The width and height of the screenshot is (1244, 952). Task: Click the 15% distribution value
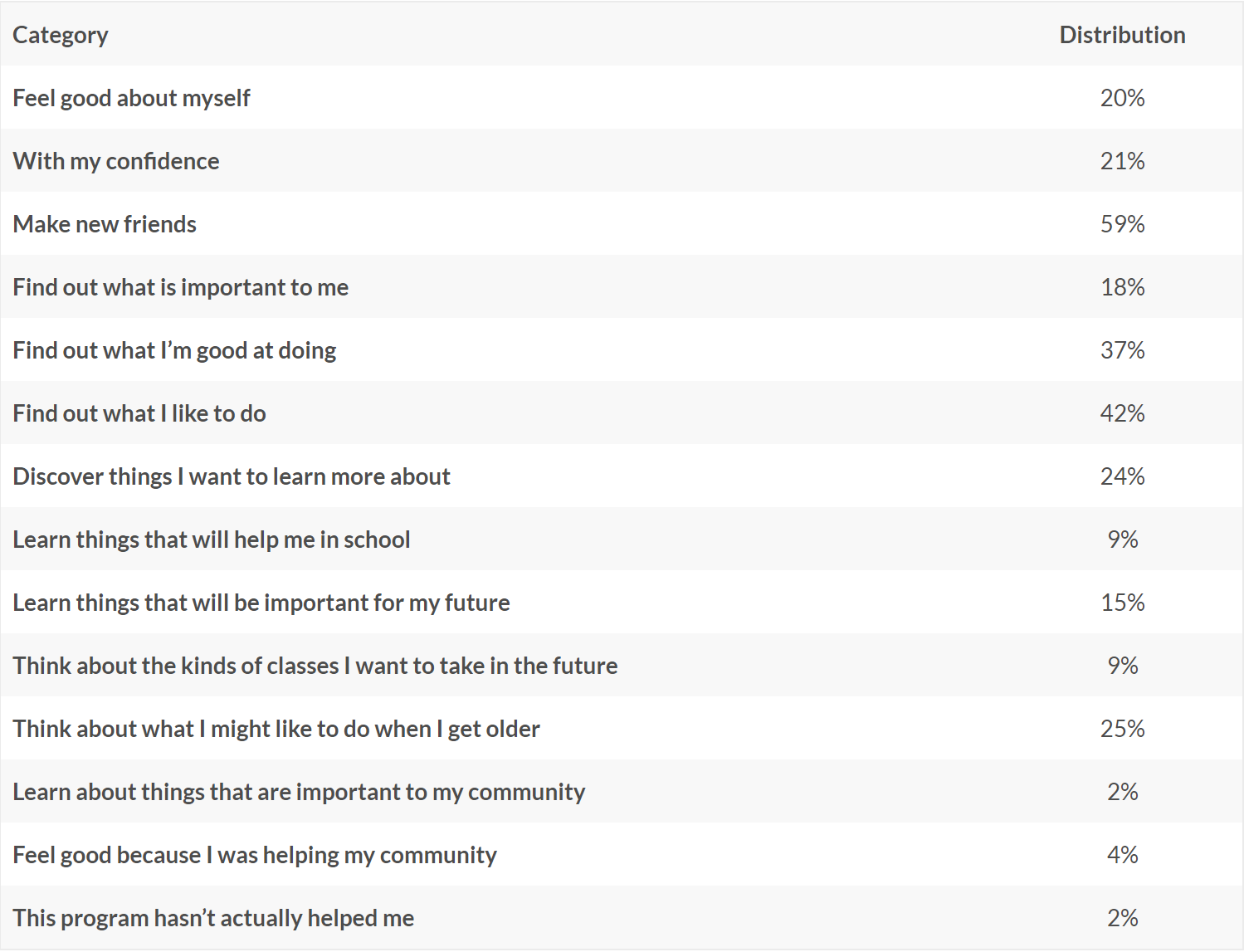(x=1122, y=603)
